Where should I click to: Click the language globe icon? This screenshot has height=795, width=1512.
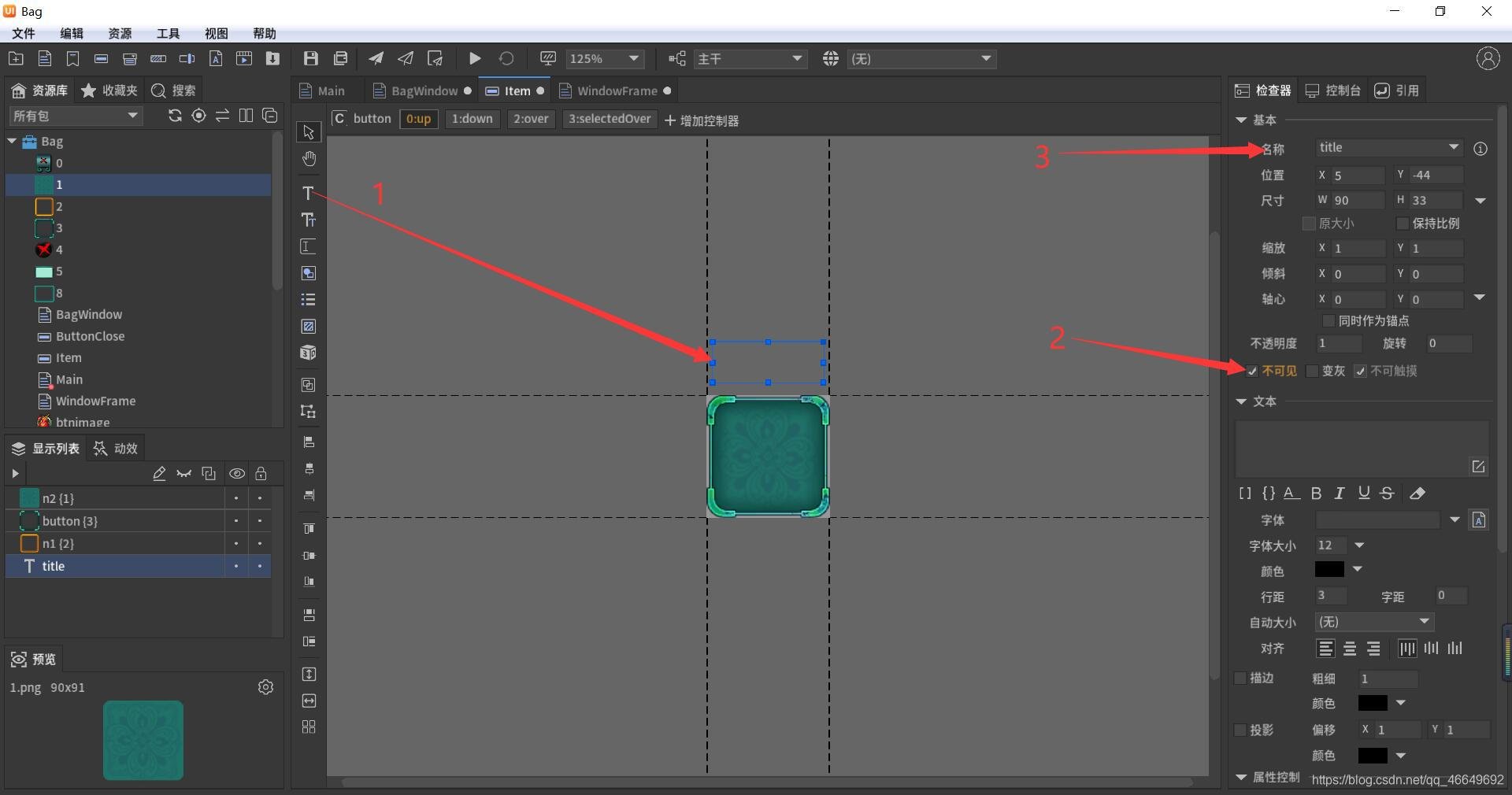point(831,59)
